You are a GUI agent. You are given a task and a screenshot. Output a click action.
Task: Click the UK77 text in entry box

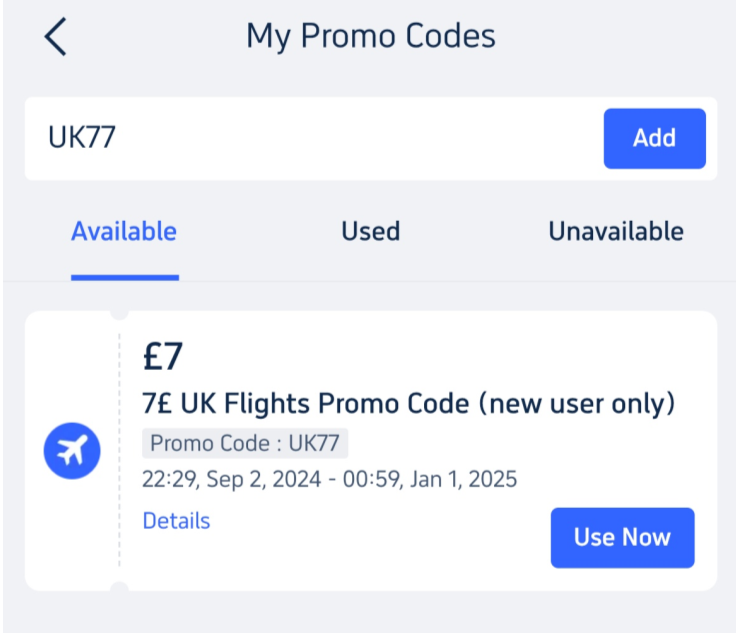point(82,138)
